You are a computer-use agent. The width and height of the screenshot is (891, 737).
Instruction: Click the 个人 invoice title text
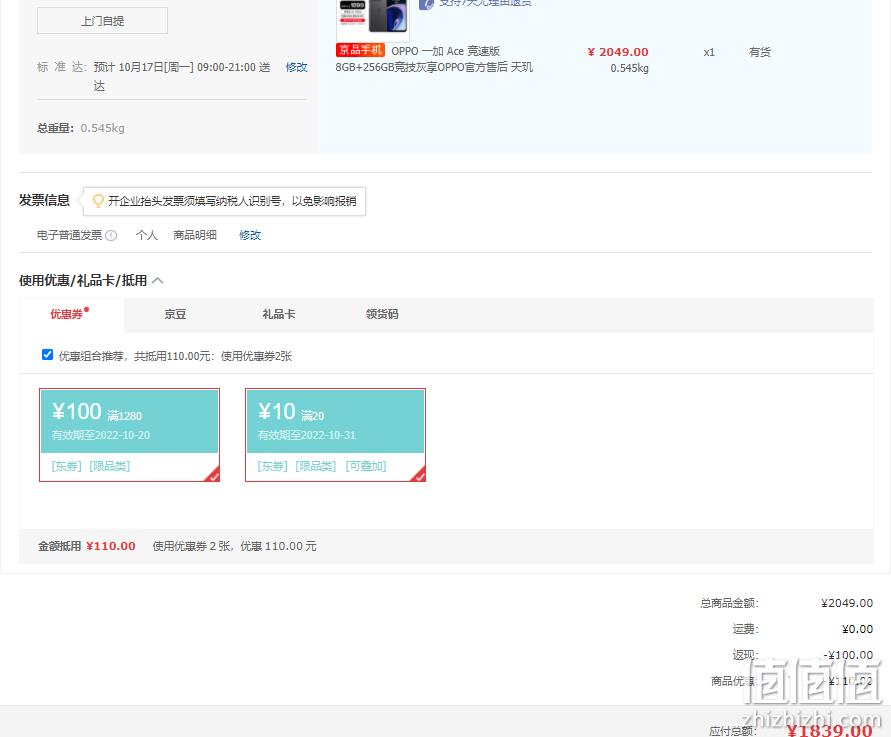coord(147,235)
